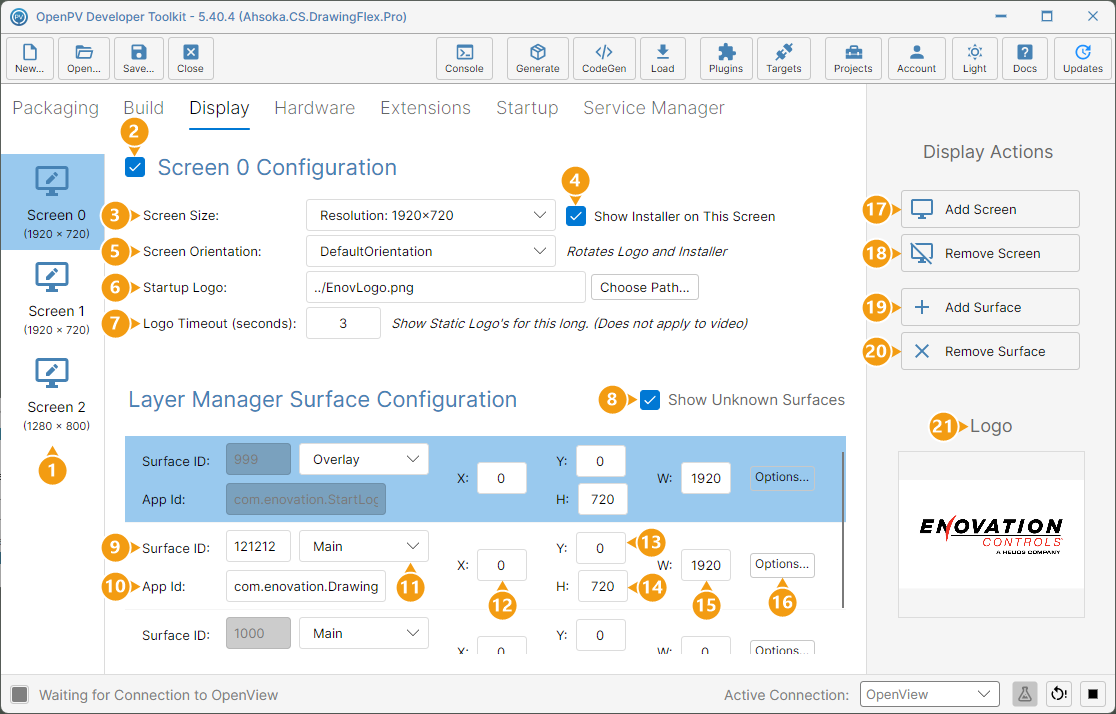Image resolution: width=1116 pixels, height=714 pixels.
Task: Click the Startup Logo path field
Action: 446,288
